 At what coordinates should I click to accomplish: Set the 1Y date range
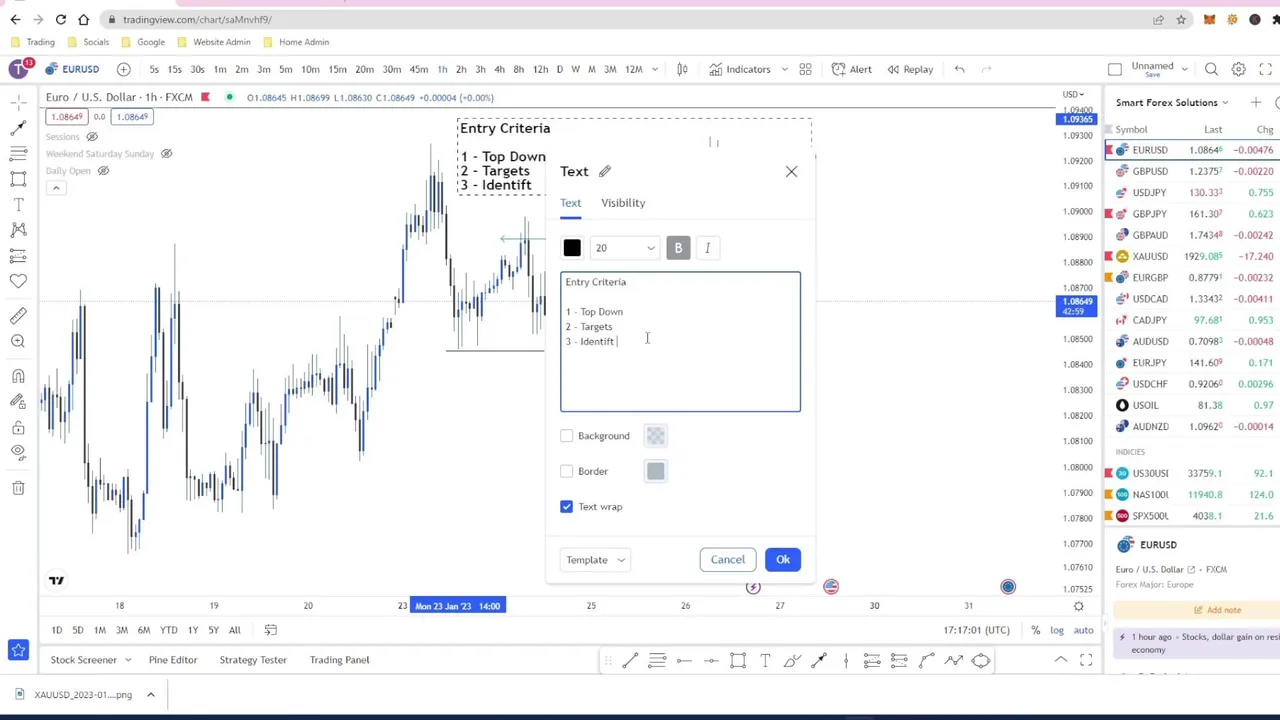(x=192, y=630)
